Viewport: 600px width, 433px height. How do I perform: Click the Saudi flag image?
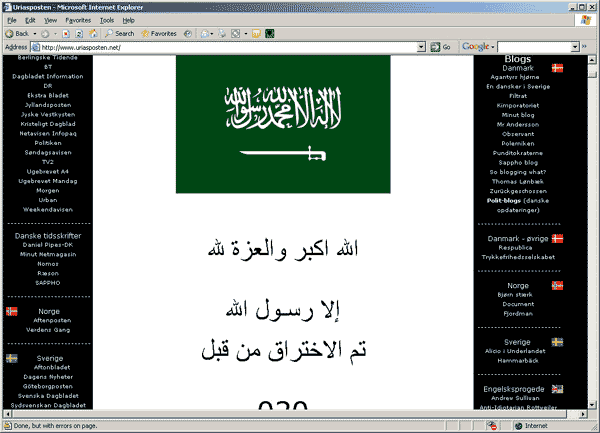[x=283, y=124]
